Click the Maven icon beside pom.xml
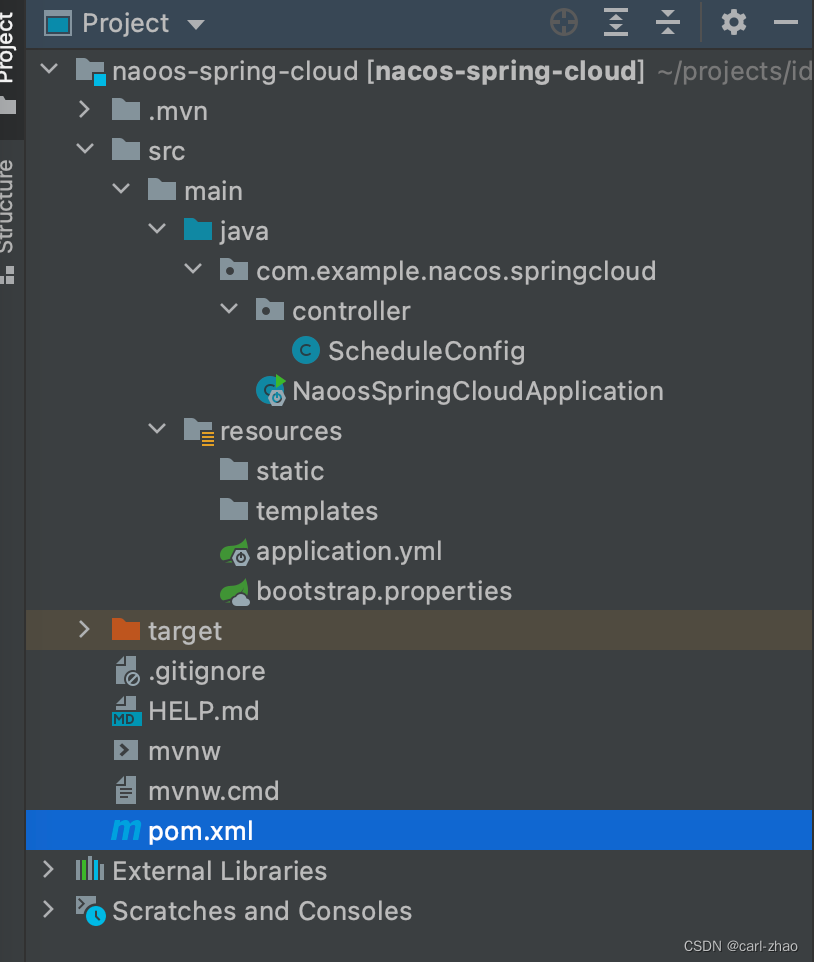814x962 pixels. click(126, 830)
